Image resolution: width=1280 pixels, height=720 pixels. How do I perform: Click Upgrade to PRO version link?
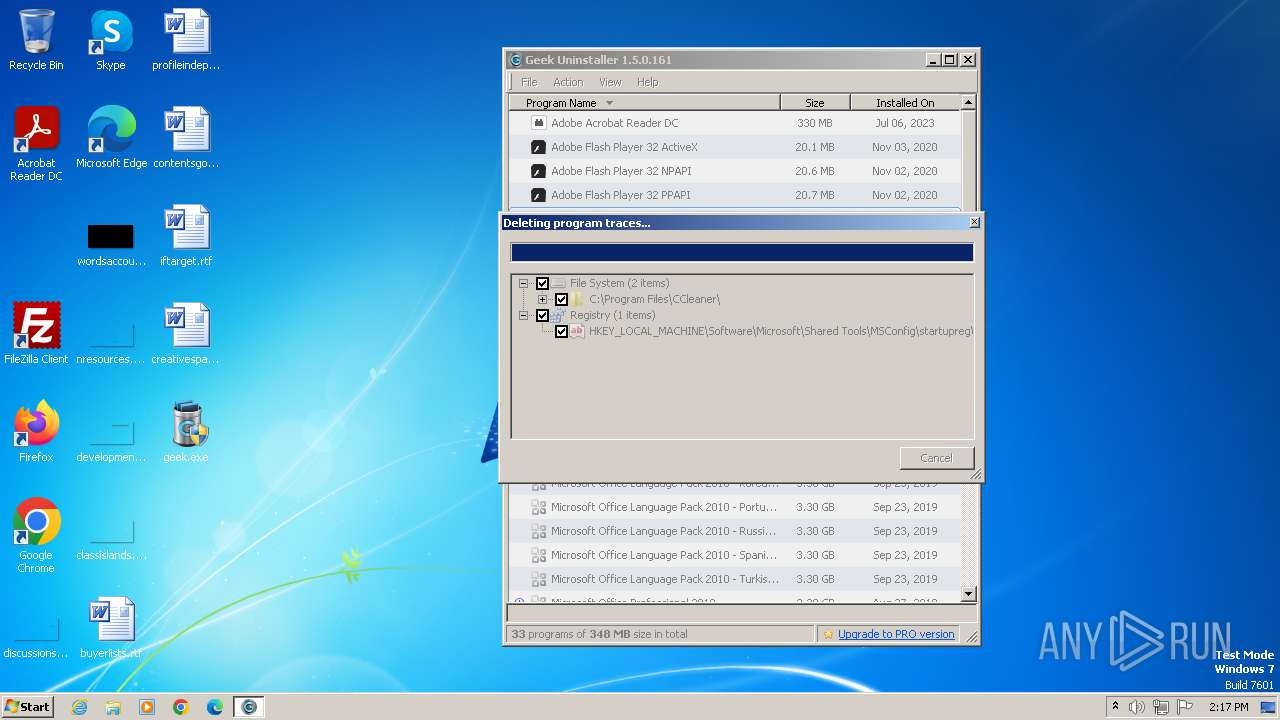(x=896, y=634)
